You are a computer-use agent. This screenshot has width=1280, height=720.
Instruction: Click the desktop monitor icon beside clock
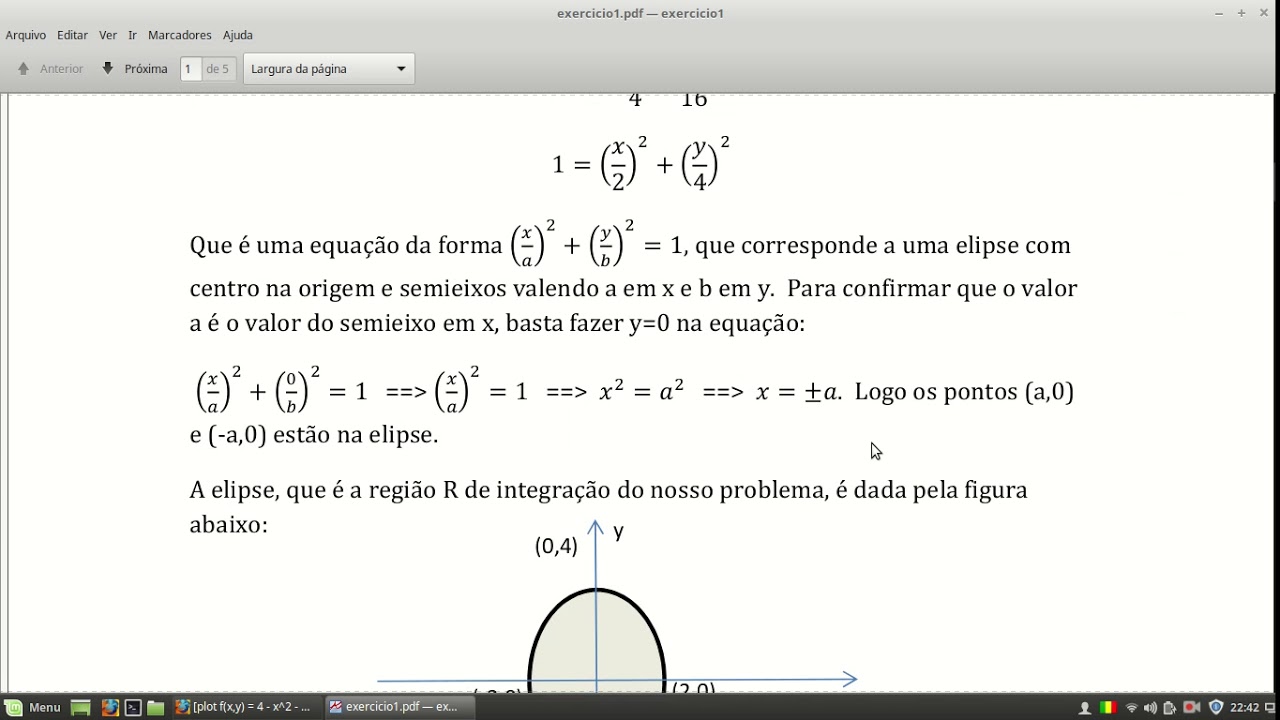1270,708
